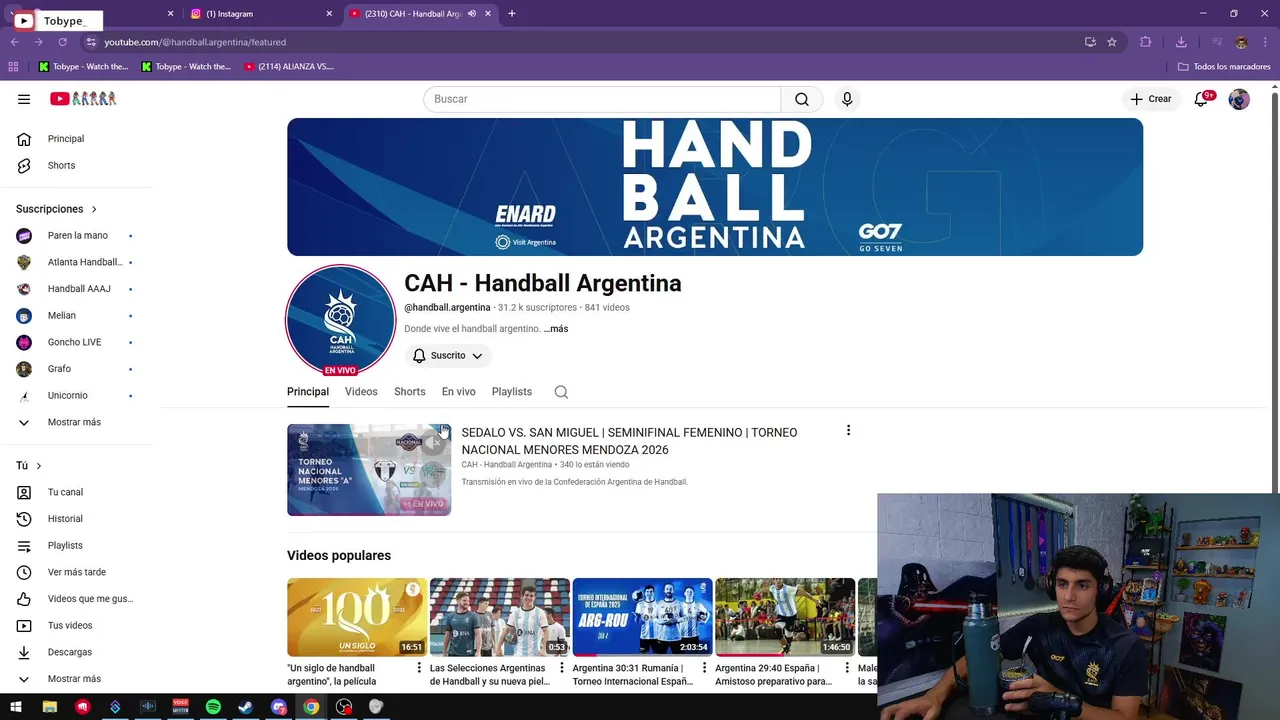Search within channel magnifier icon
The width and height of the screenshot is (1280, 720).
[561, 392]
